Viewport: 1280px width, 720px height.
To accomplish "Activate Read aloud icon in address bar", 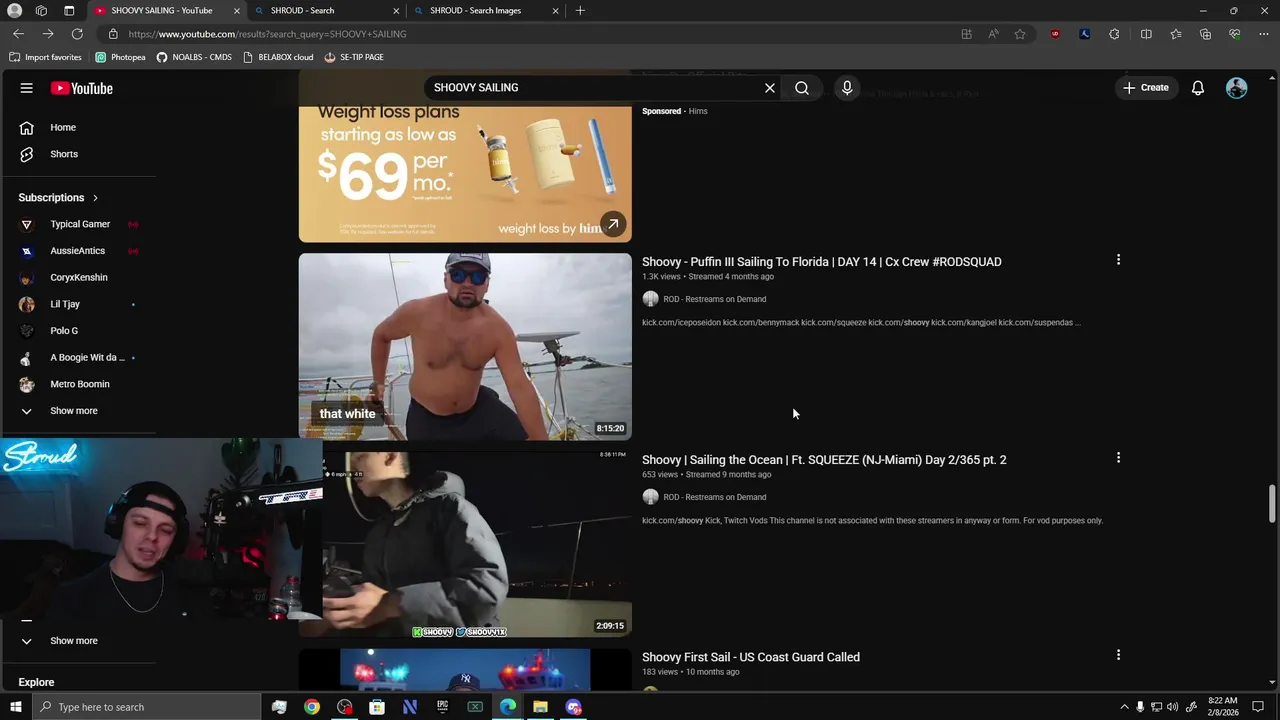I will pos(993,34).
